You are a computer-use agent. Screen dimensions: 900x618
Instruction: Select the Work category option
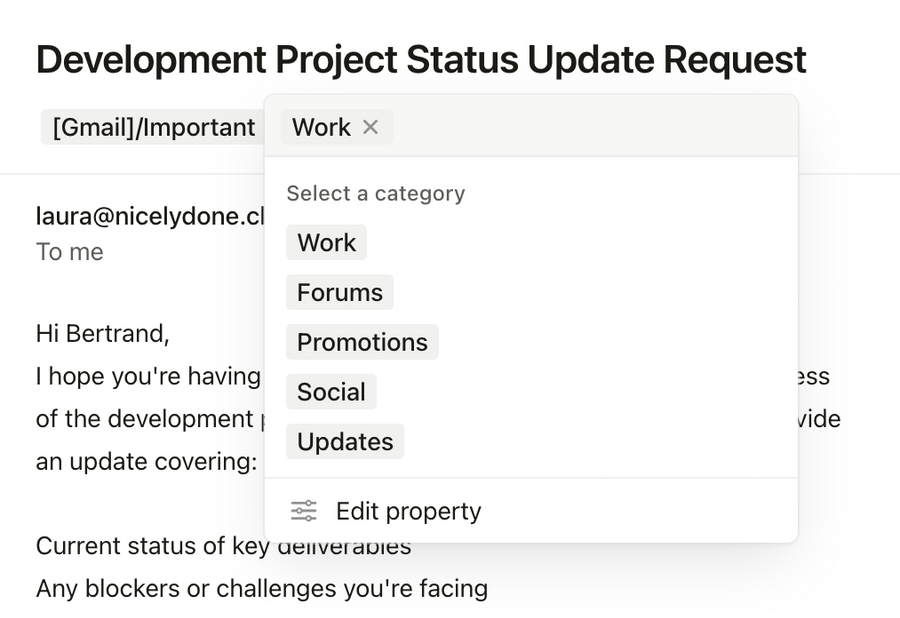coord(326,242)
